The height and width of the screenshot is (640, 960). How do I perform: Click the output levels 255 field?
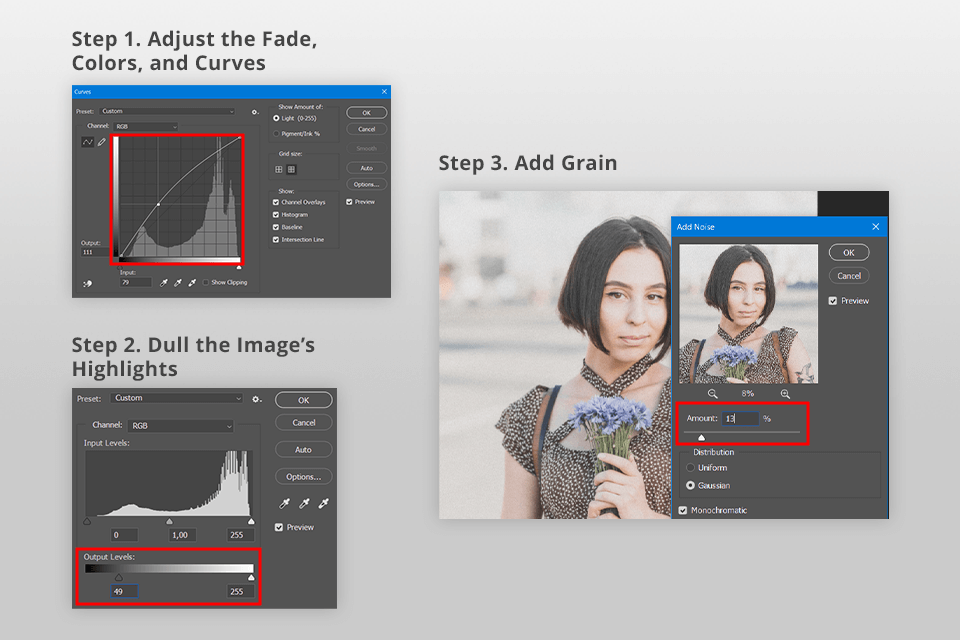pyautogui.click(x=239, y=592)
